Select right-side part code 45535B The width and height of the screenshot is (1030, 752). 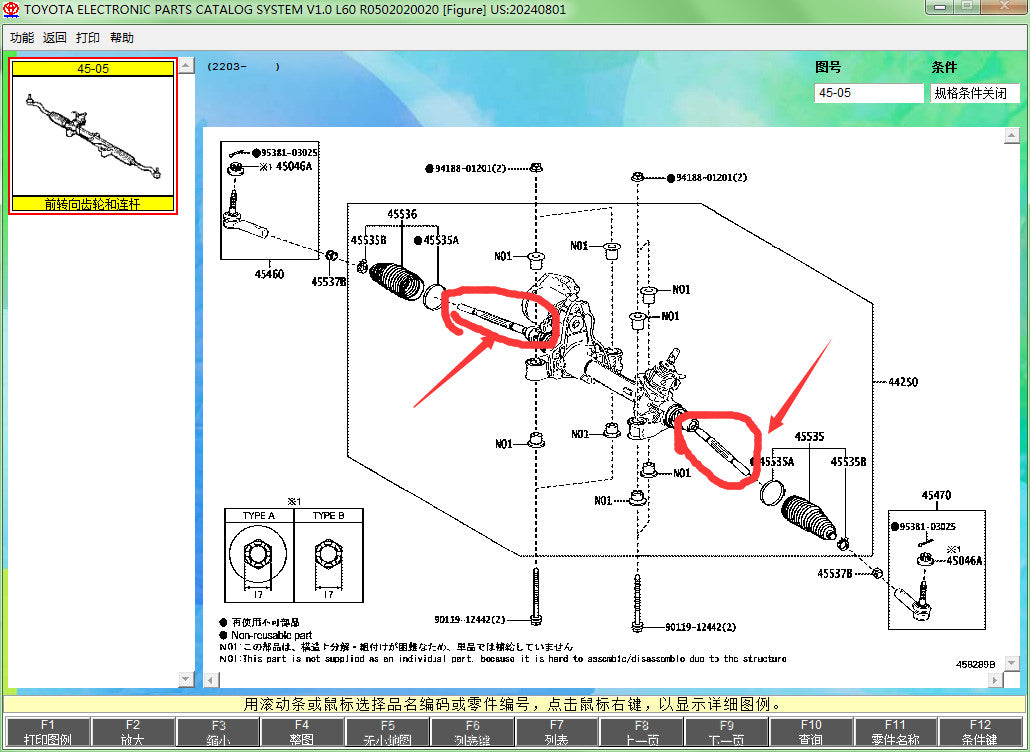849,462
